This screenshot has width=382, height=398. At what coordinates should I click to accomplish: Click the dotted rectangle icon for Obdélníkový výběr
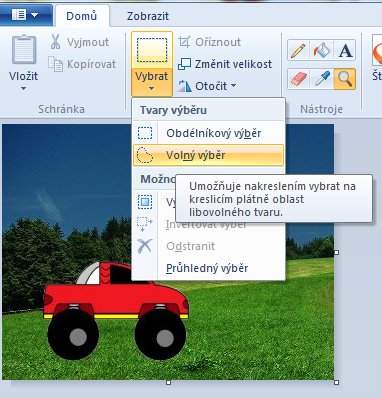(x=145, y=133)
